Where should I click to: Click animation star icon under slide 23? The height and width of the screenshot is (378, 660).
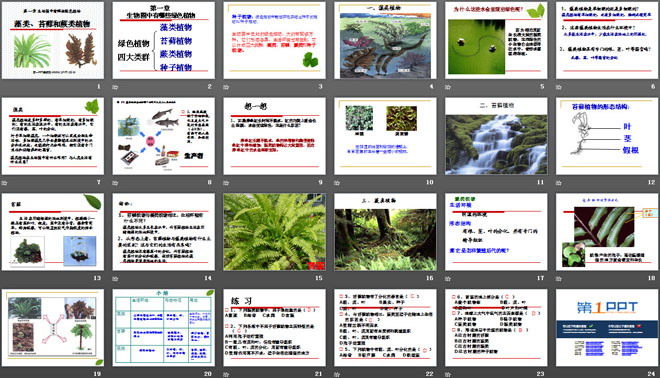pyautogui.click(x=448, y=374)
